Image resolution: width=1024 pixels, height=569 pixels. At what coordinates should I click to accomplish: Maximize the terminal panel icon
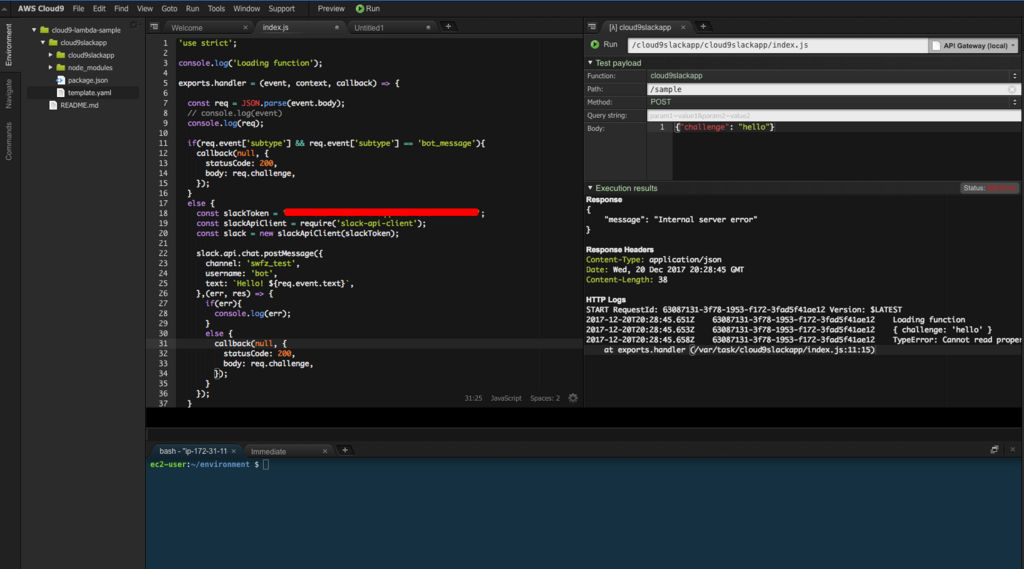994,449
